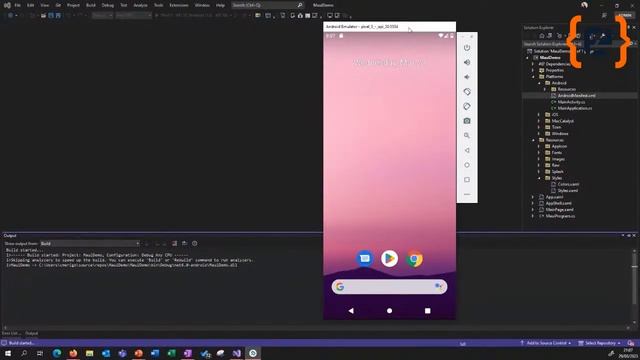Open Microsoft Edge from taskbar
The image size is (640, 360).
click(57, 353)
